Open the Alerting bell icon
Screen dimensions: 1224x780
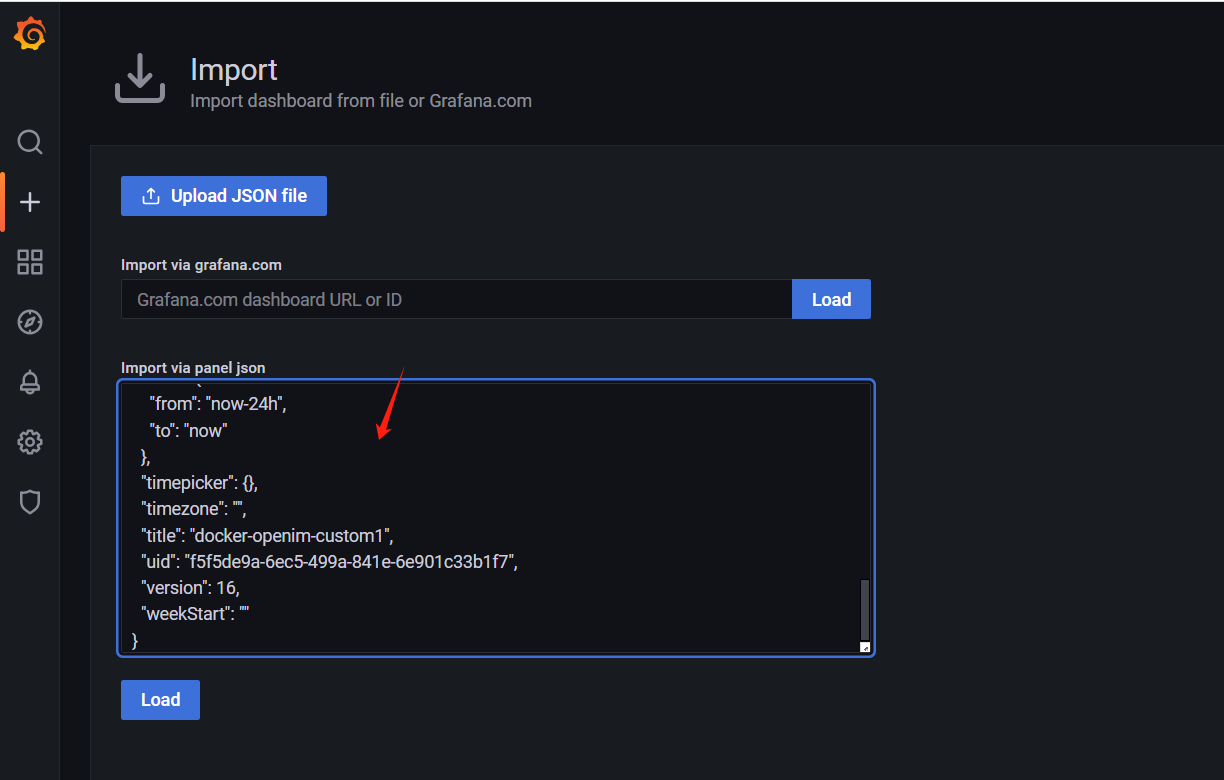[30, 382]
